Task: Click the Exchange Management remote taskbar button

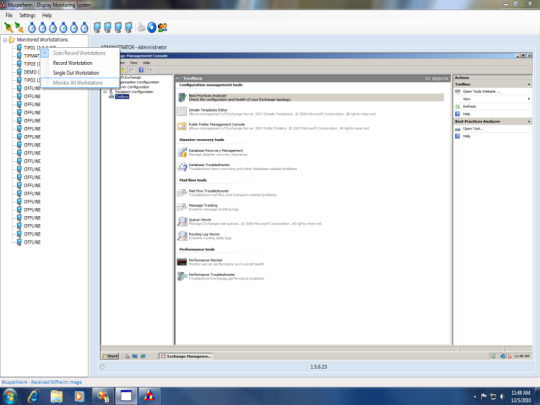Action: (185, 356)
